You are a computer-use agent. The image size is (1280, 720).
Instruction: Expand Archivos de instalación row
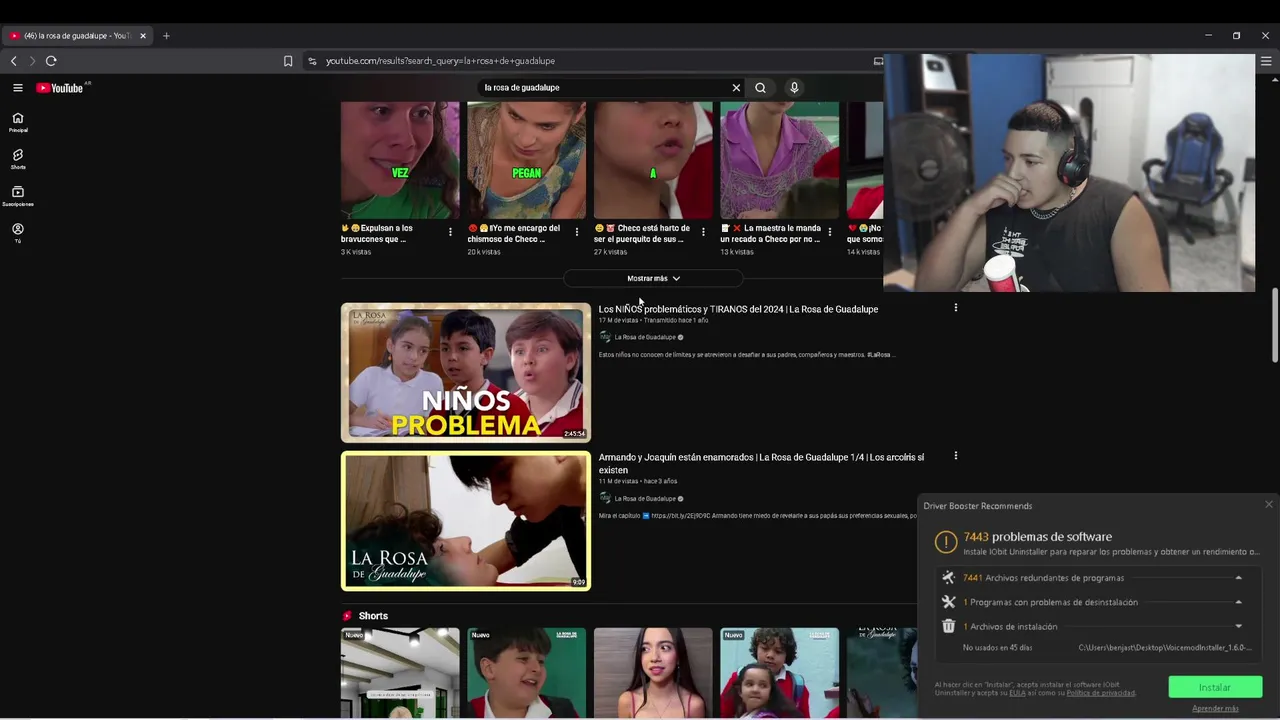1238,627
